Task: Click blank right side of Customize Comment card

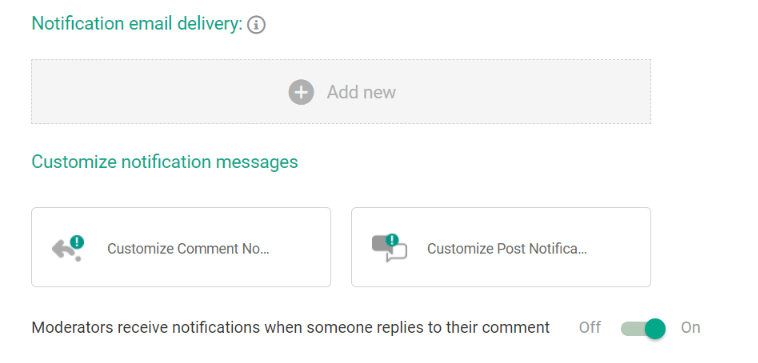Action: coord(302,247)
